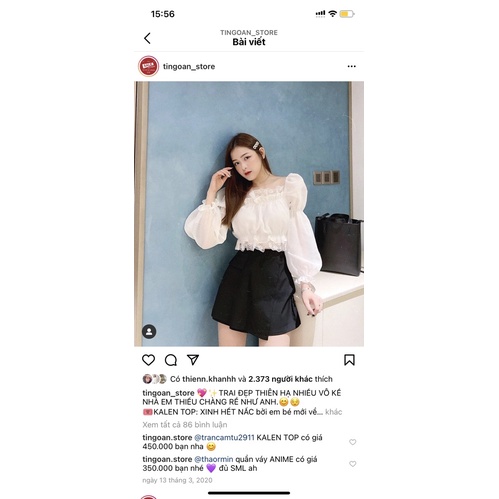
Task: Open thienn.khanhh profile from likes
Action: click(209, 379)
